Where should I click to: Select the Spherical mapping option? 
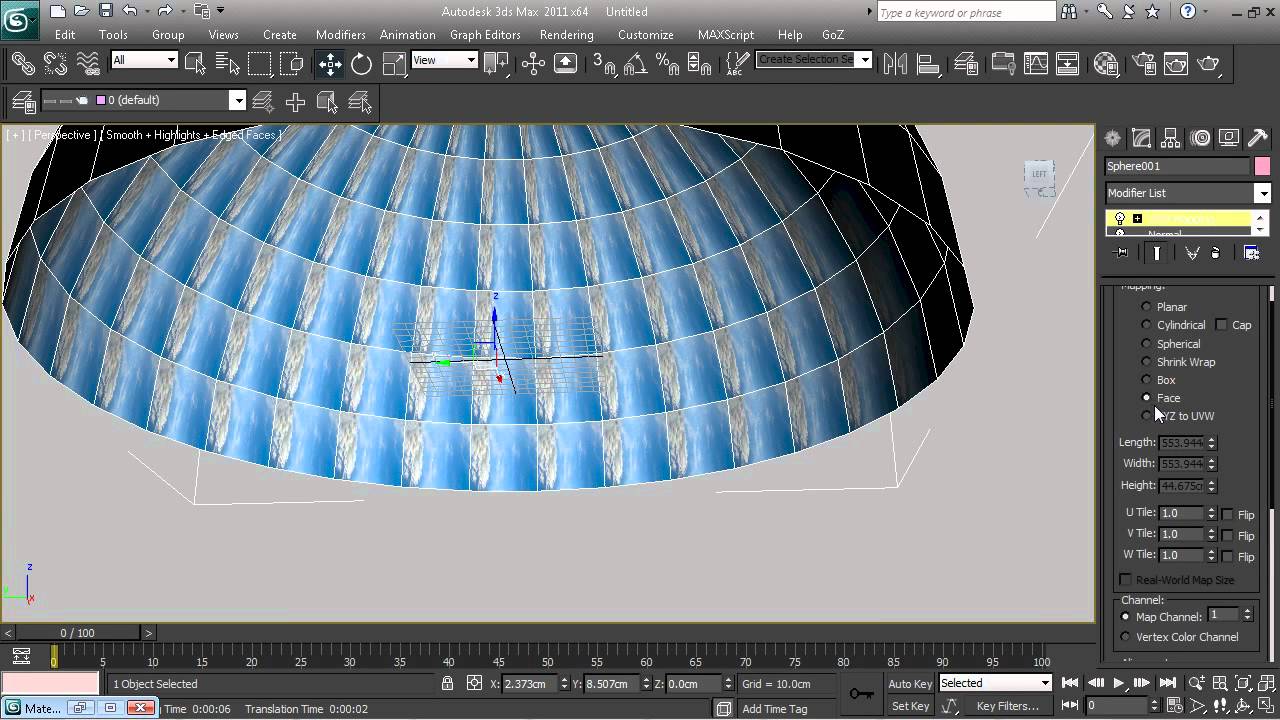1147,343
